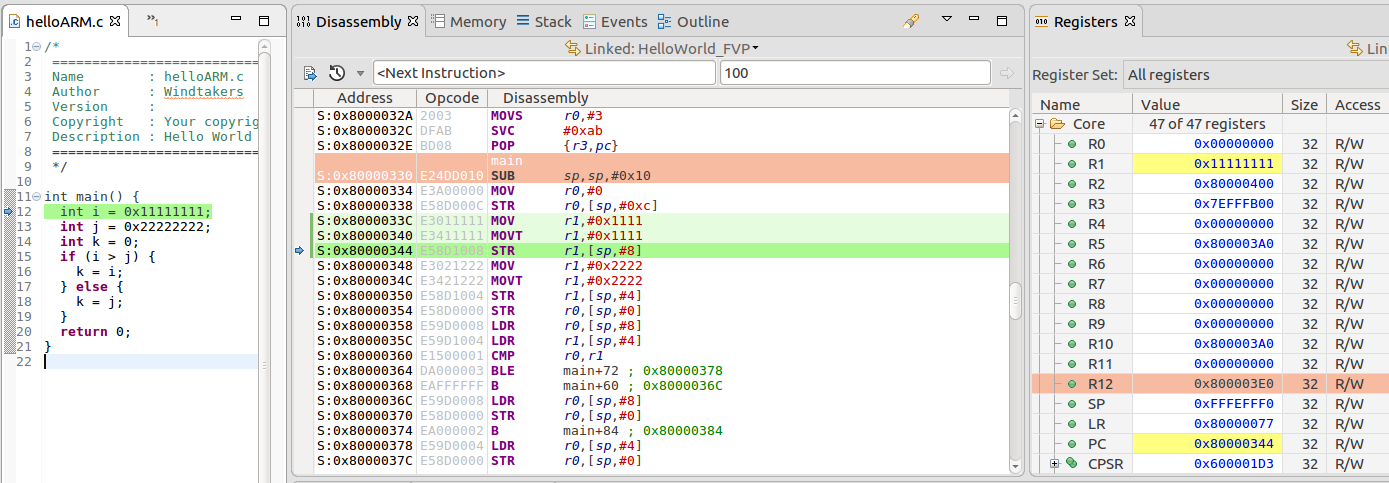Screen dimensions: 1389x483
Task: Click the <Next Instruction> address field
Action: coord(544,73)
